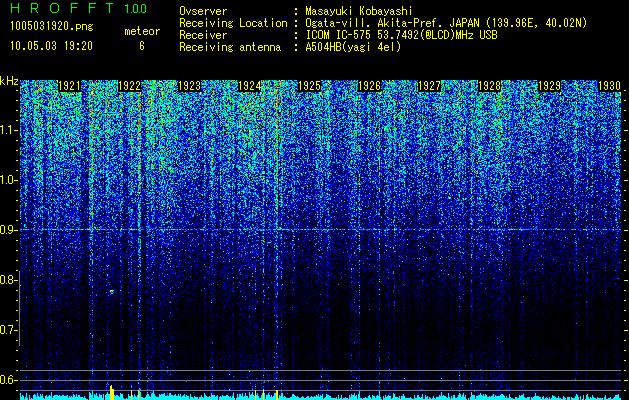
Task: Click the 0.7 frequency axis label
Action: click(9, 330)
